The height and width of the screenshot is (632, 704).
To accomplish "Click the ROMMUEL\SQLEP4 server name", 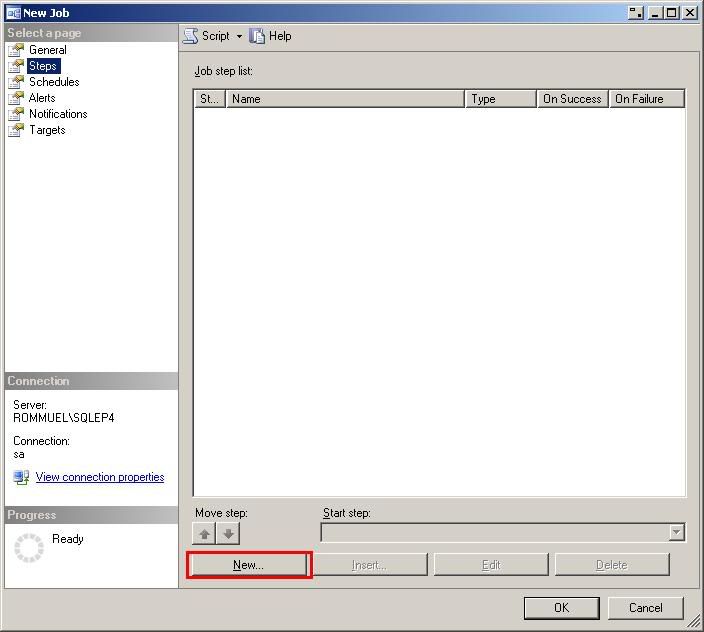I will (x=64, y=418).
